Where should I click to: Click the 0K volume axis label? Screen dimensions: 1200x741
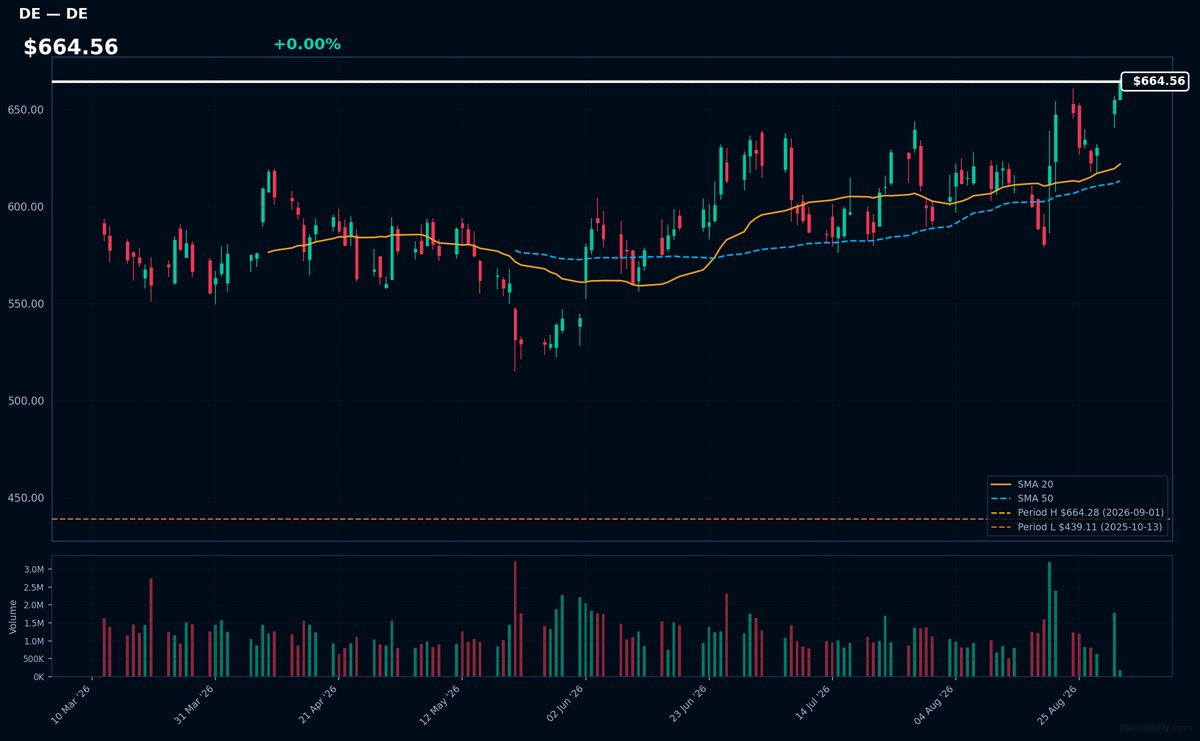tap(38, 677)
